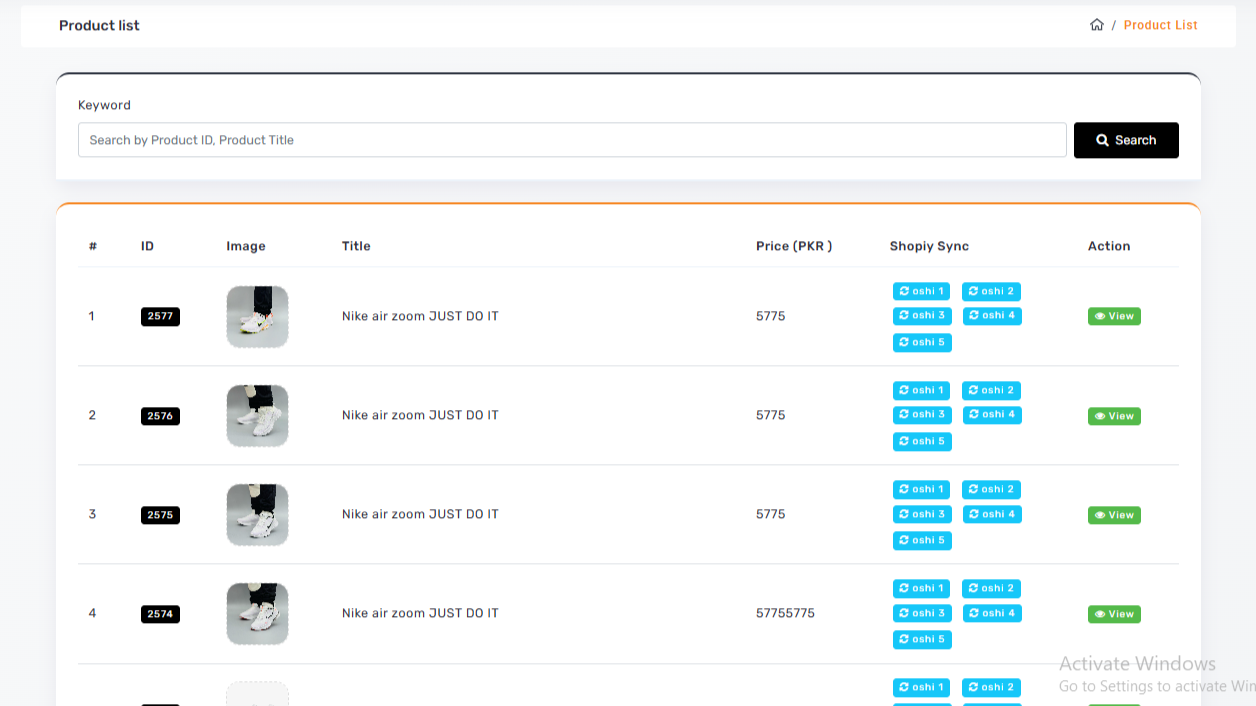Open thumbnail image of product 2577
The width and height of the screenshot is (1256, 706).
(257, 316)
